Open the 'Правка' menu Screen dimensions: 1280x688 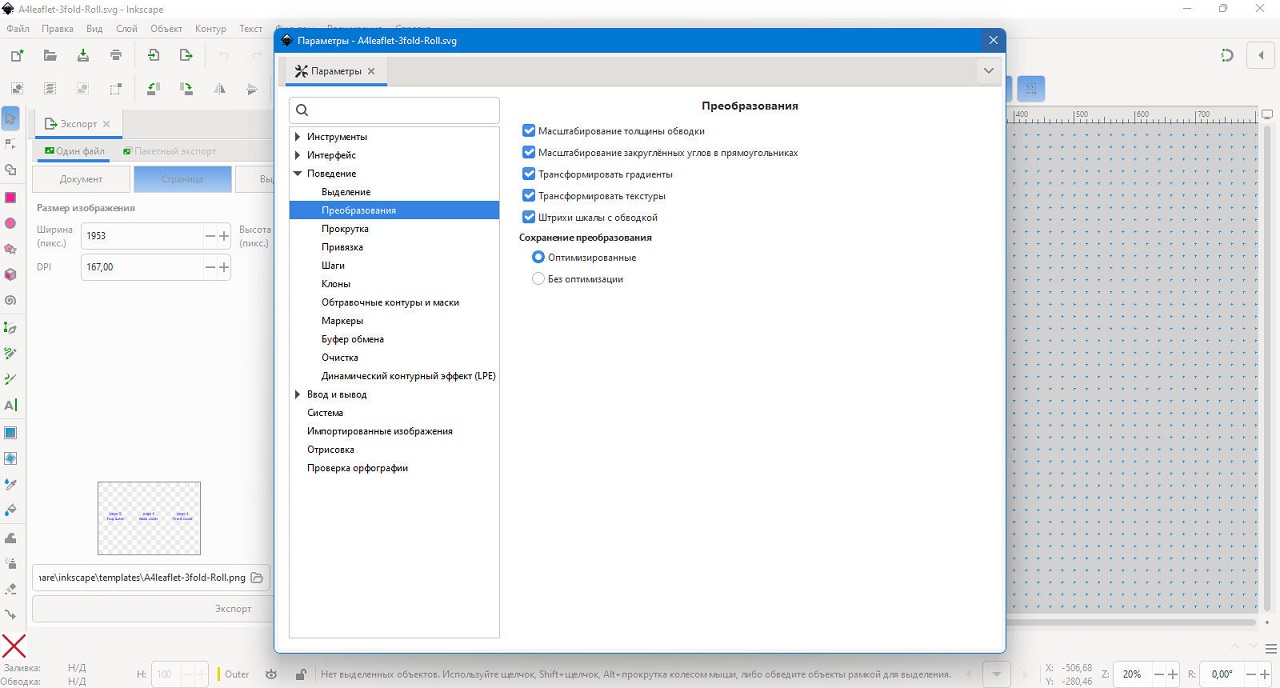click(57, 29)
